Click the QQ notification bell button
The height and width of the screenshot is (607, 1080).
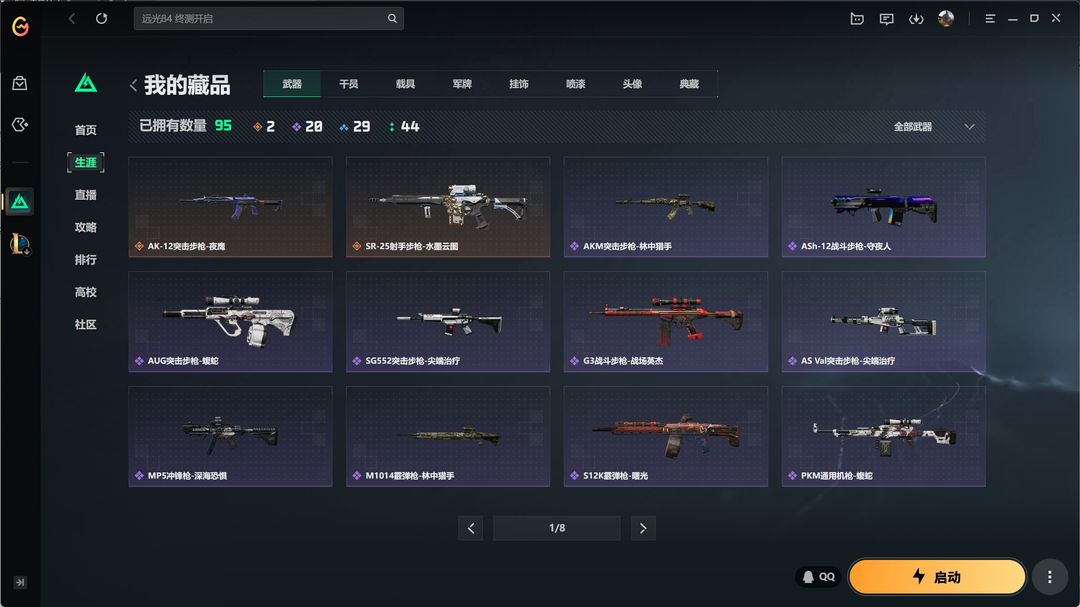click(x=818, y=577)
